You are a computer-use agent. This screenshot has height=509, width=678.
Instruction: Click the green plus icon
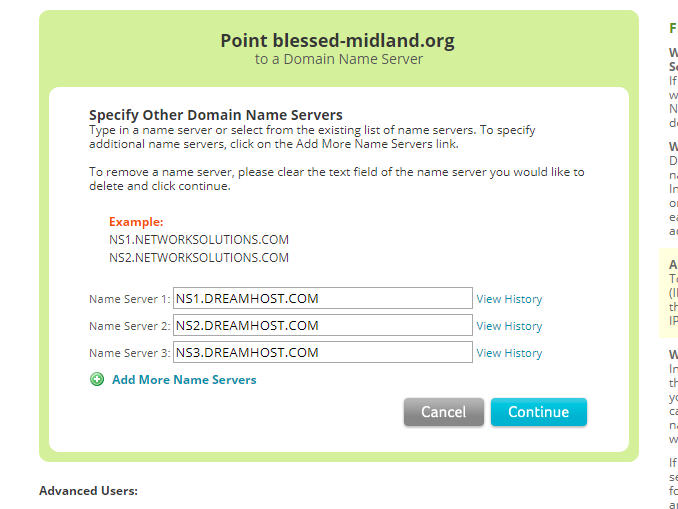coord(97,380)
